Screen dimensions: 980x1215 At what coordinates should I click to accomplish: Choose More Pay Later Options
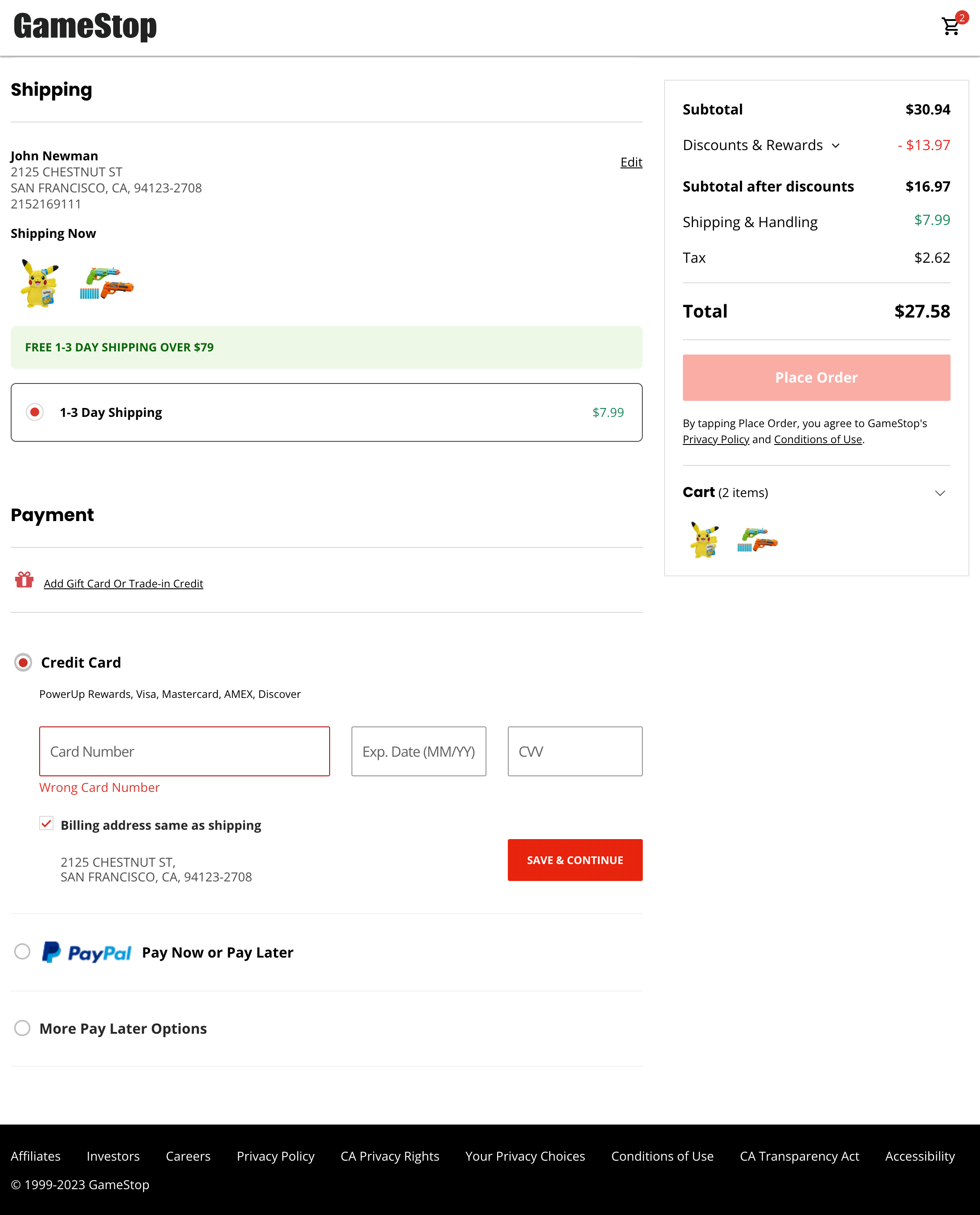point(23,1028)
